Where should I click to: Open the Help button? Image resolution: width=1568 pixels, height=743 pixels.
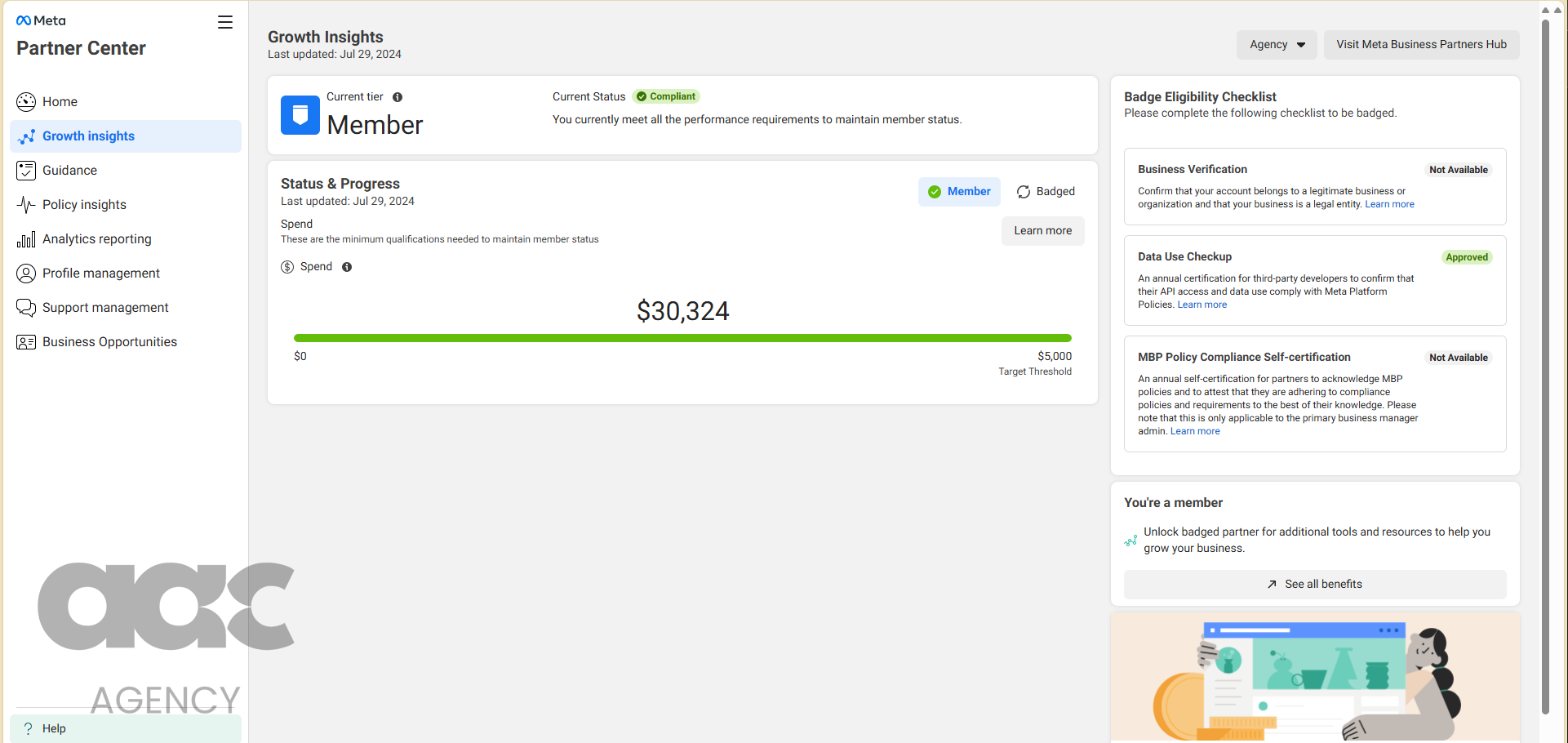click(x=126, y=728)
